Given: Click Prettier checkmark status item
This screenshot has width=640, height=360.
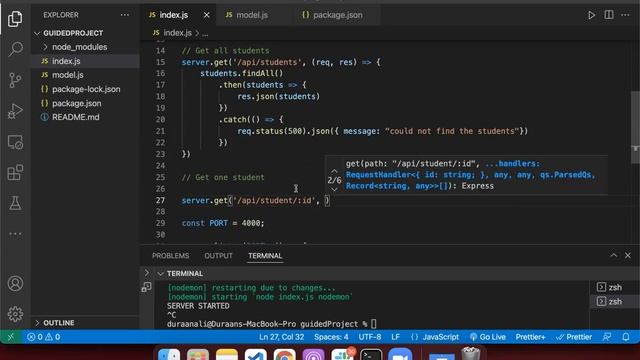Looking at the screenshot, I should (574, 337).
